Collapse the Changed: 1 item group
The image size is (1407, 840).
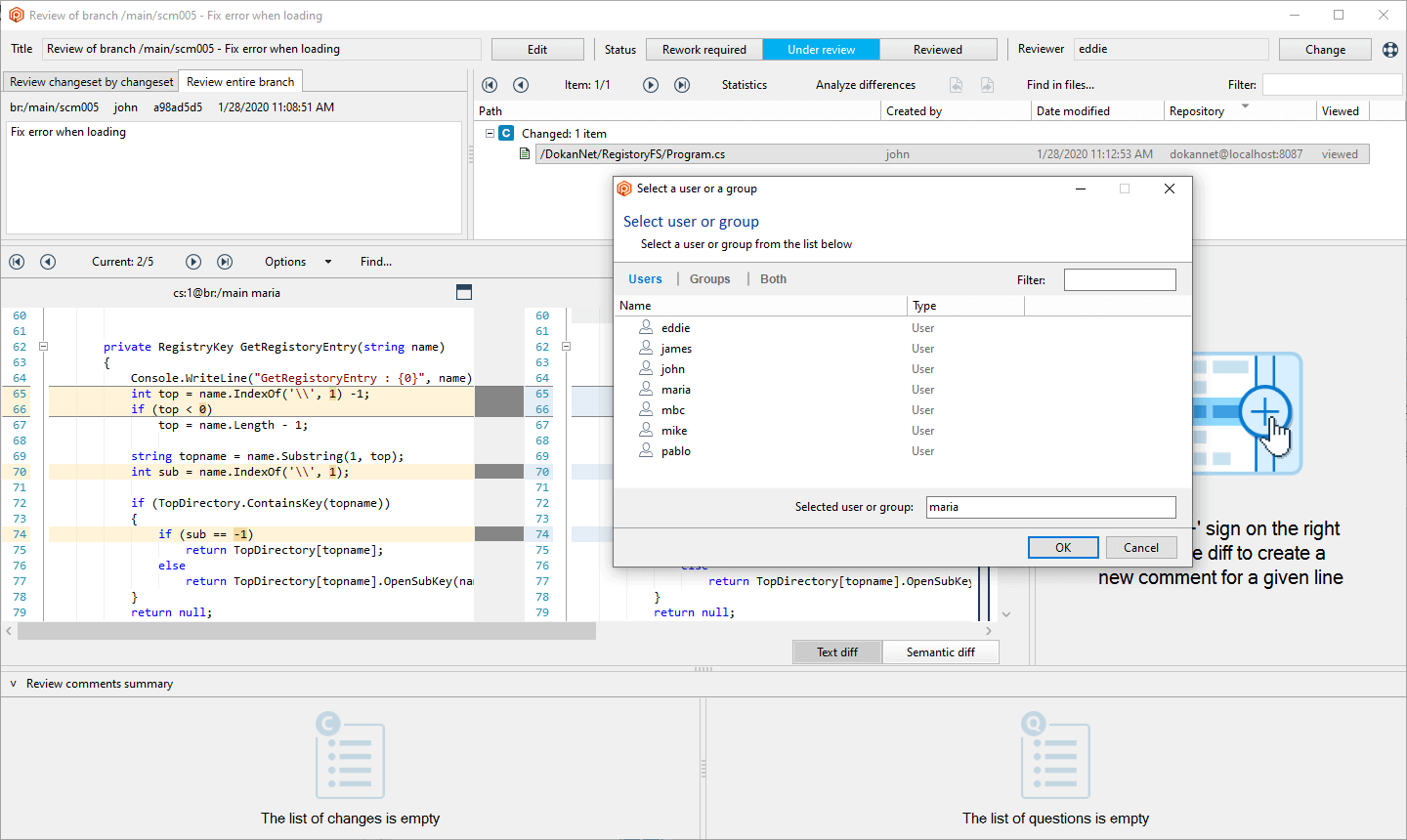(490, 133)
